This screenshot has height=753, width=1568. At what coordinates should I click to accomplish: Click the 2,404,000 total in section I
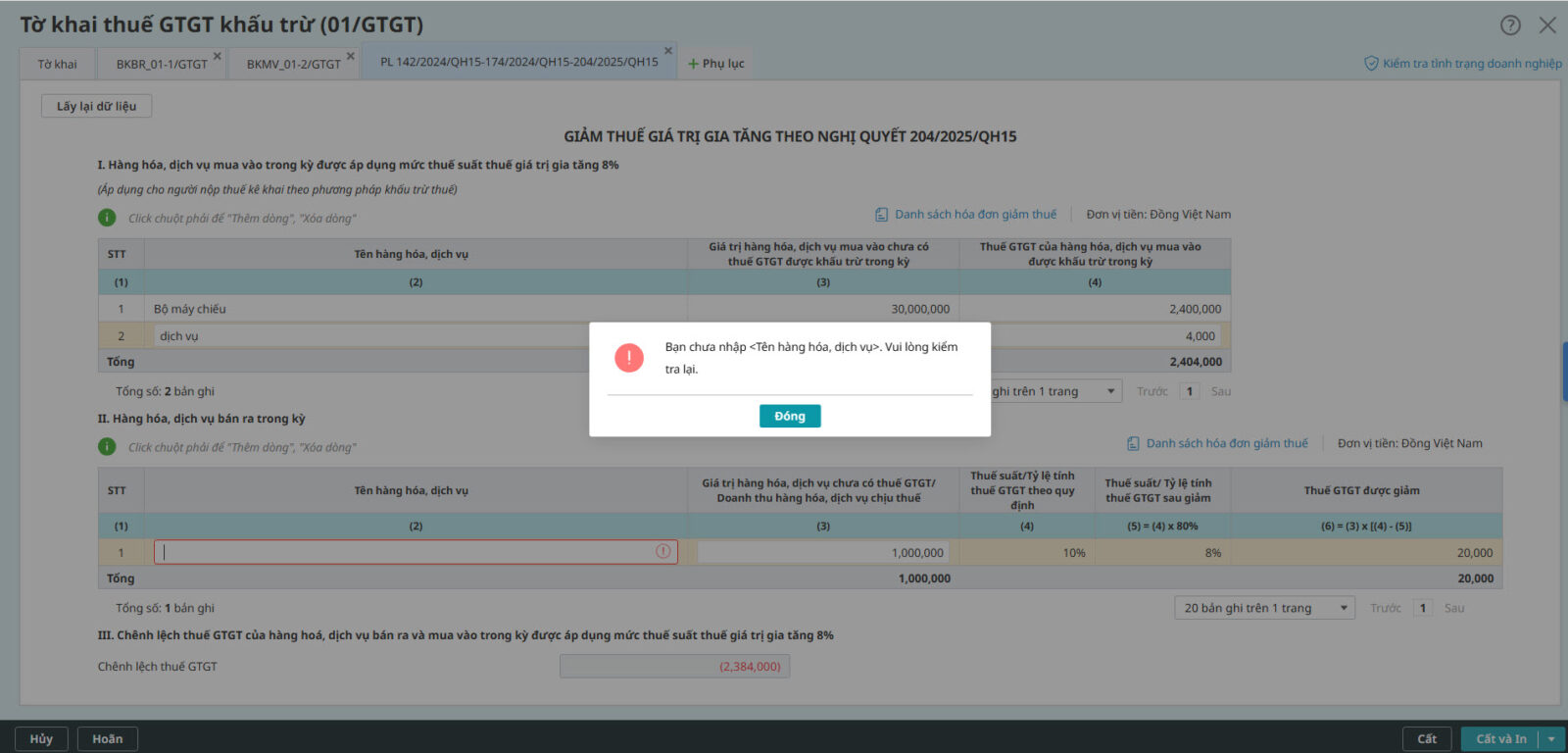point(1196,362)
